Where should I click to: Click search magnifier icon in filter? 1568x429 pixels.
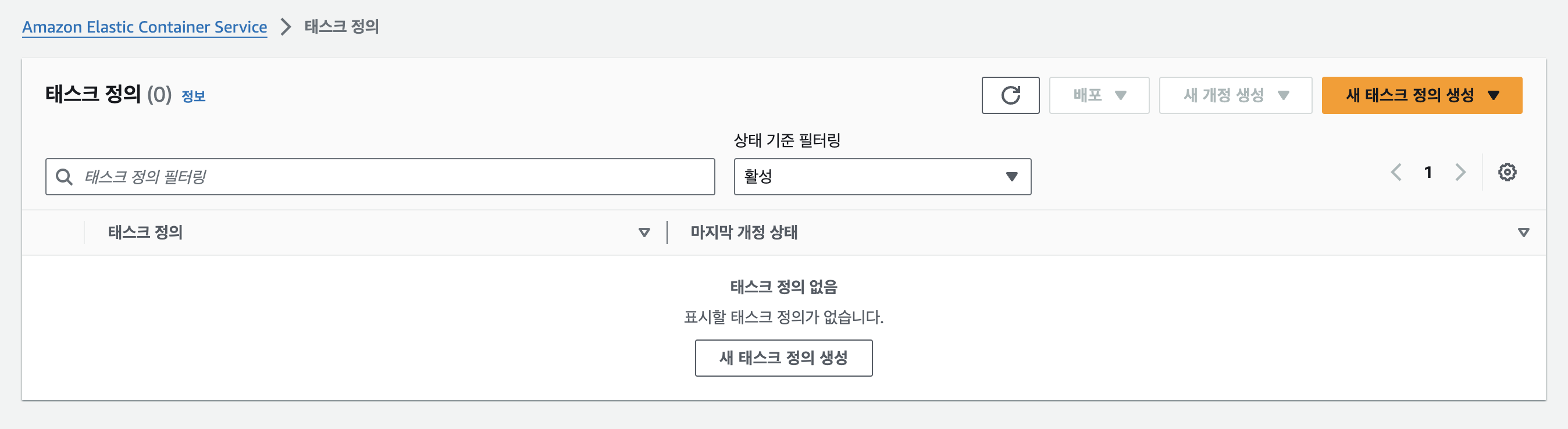click(x=64, y=177)
